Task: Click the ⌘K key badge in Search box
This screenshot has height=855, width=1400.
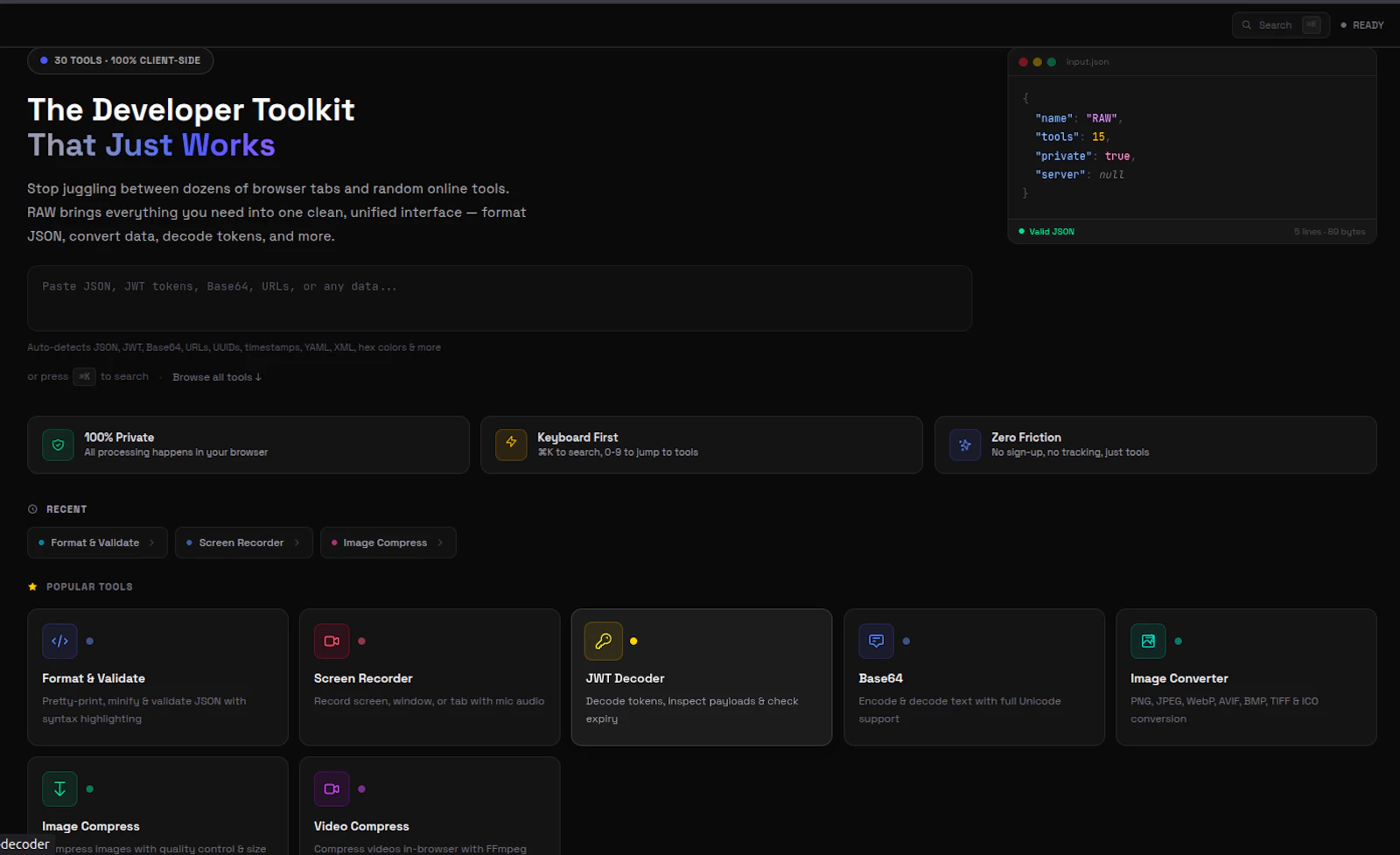Action: pyautogui.click(x=1312, y=25)
